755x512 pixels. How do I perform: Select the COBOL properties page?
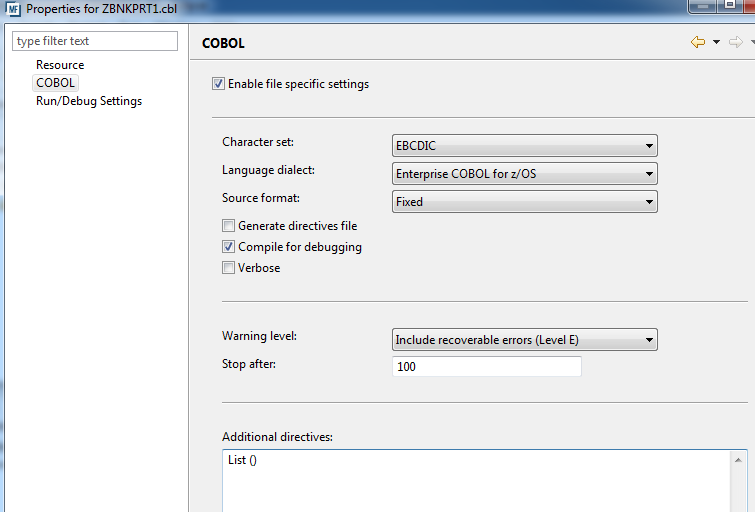click(x=56, y=83)
